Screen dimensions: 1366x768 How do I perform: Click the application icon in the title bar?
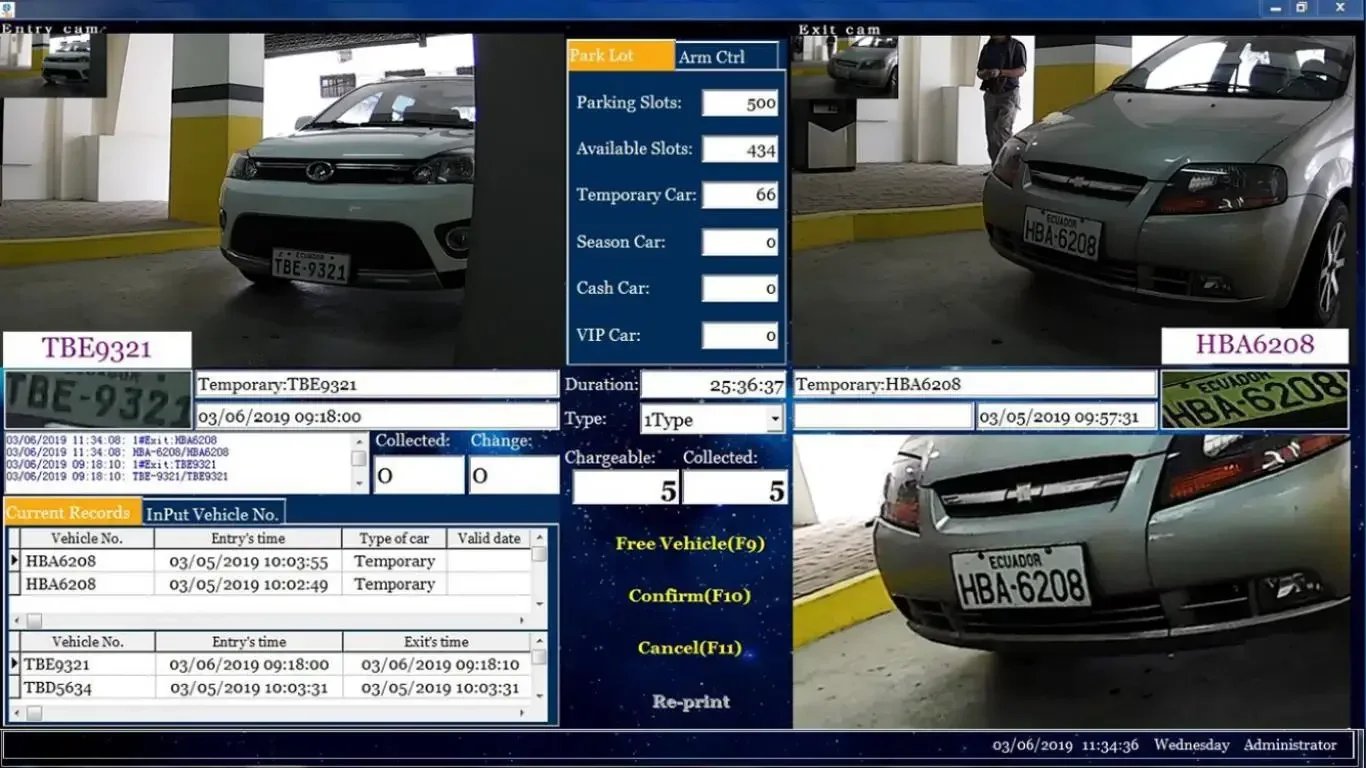(x=9, y=8)
